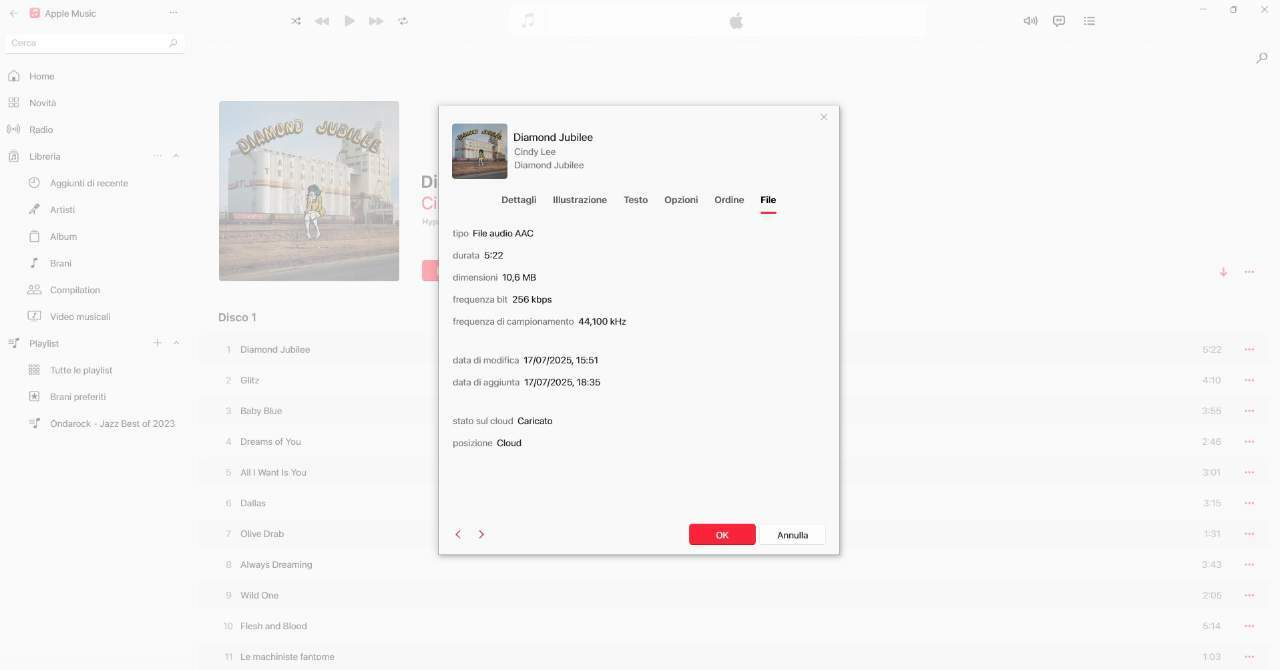
Task: Open the Apple Music three-dot menu
Action: (173, 13)
